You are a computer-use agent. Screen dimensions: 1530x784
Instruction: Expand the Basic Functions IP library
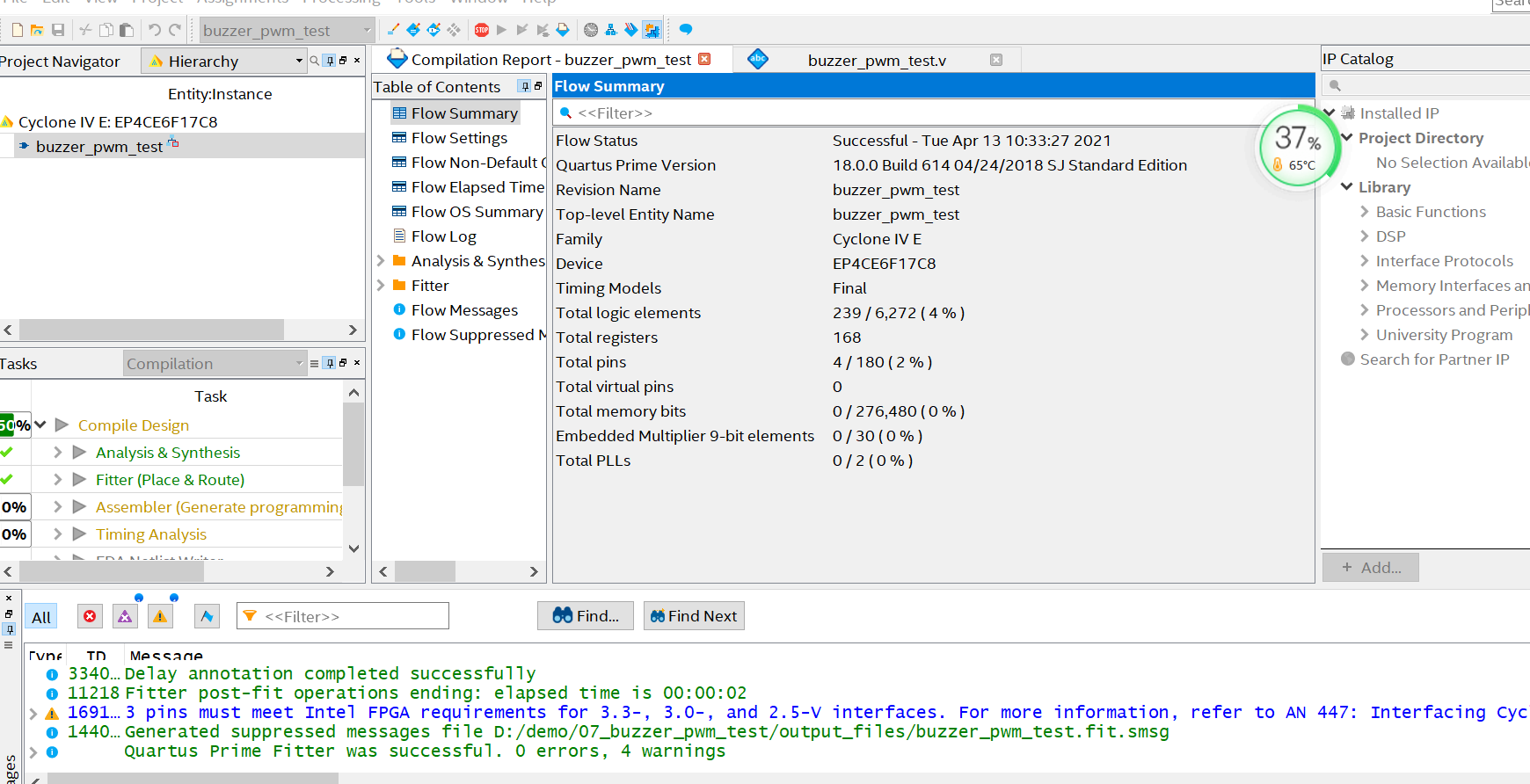tap(1365, 212)
